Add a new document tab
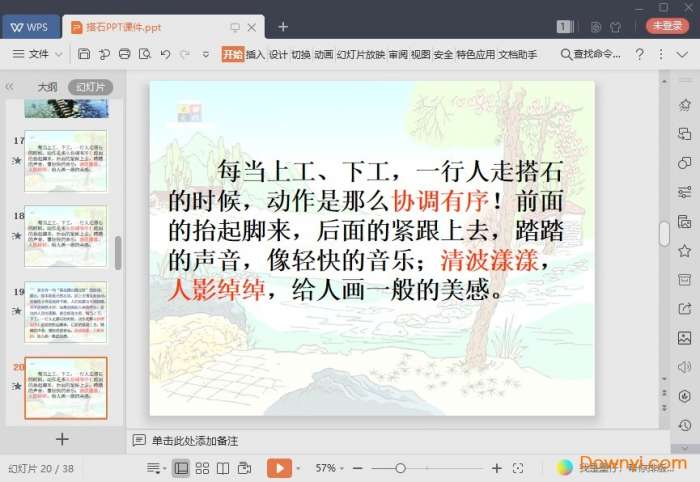The image size is (700, 482). 283,27
